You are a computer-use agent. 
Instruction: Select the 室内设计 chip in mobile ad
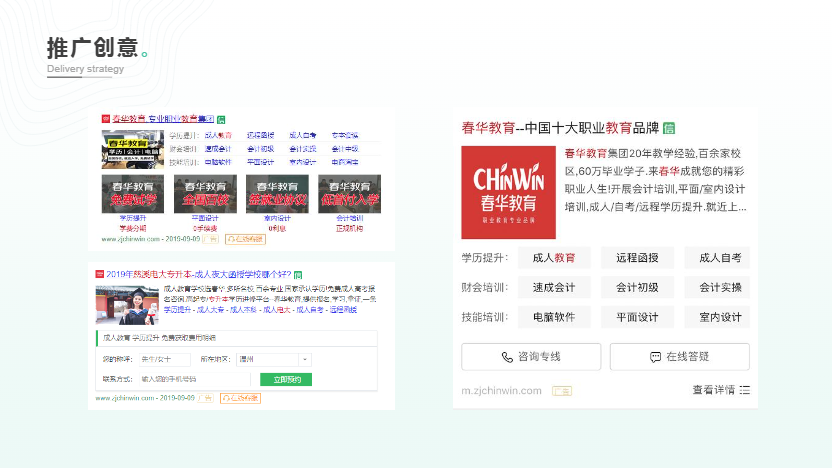tap(717, 317)
